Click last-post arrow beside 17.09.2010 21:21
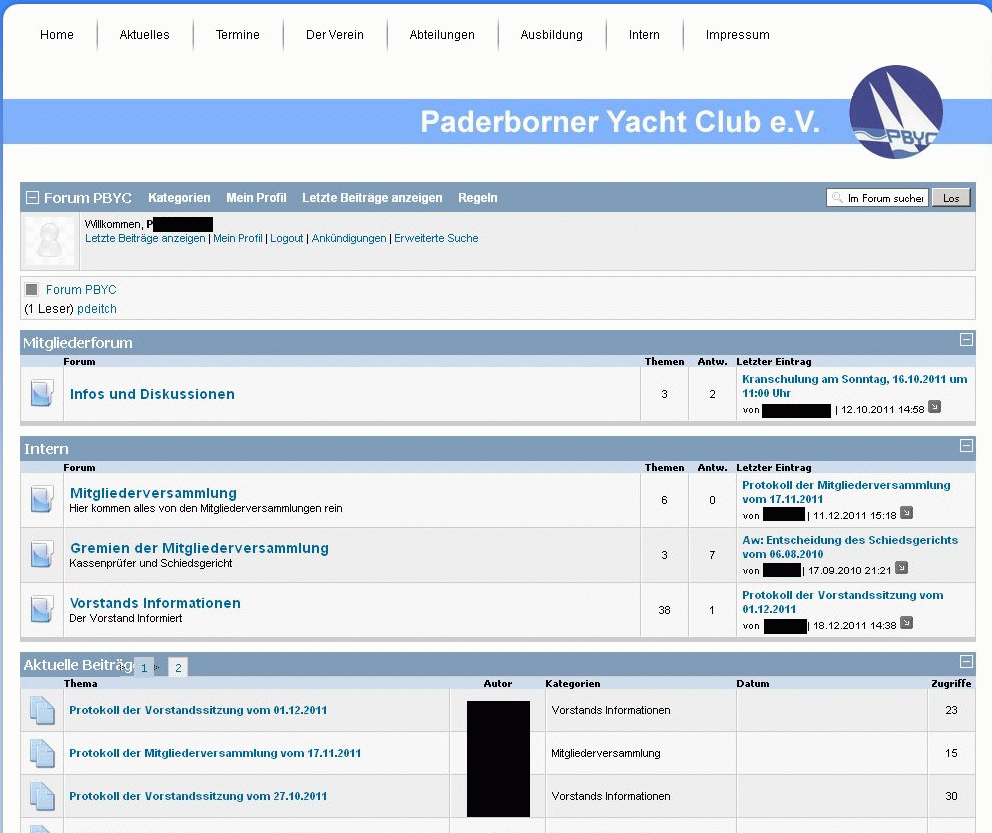Screen dimensions: 992x833 tap(901, 568)
